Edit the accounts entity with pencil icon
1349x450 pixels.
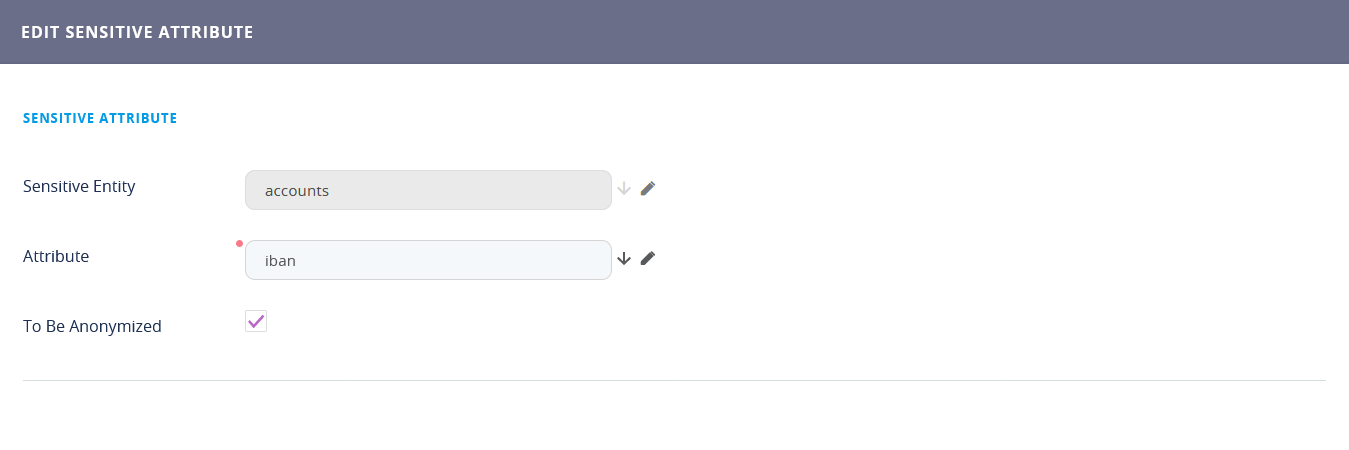tap(648, 188)
